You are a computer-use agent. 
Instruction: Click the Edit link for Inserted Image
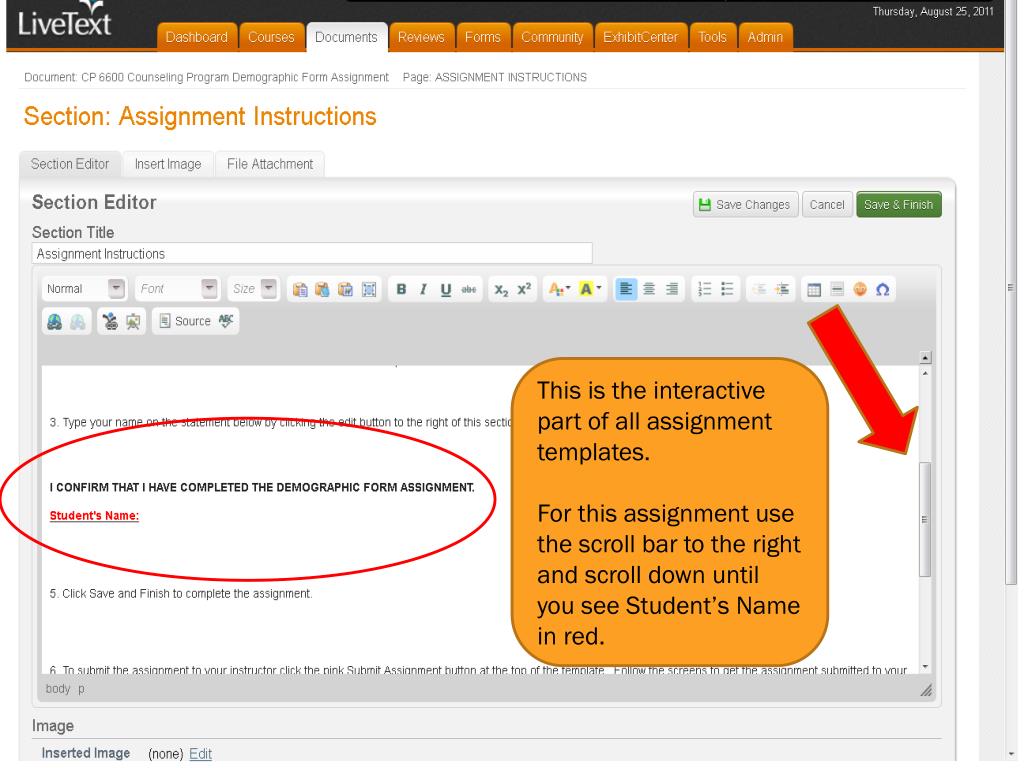[x=201, y=753]
